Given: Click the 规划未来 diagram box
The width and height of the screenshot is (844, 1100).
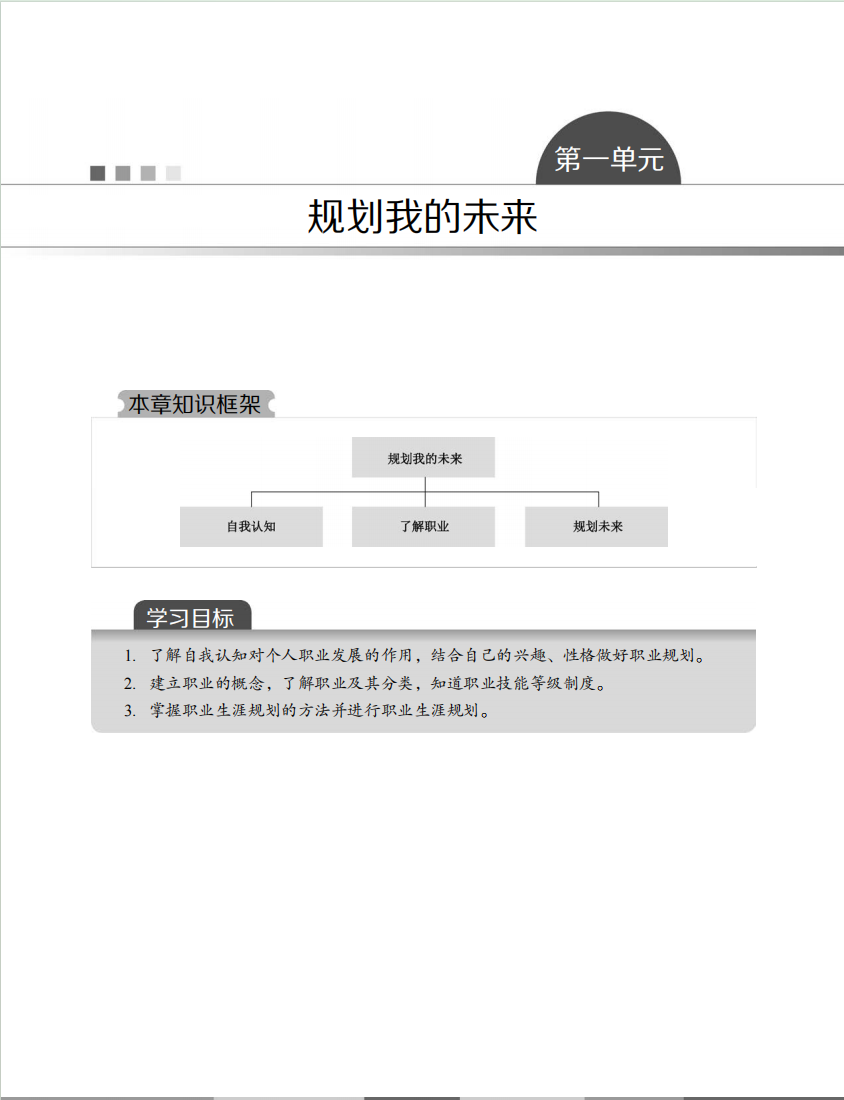Looking at the screenshot, I should coord(596,526).
